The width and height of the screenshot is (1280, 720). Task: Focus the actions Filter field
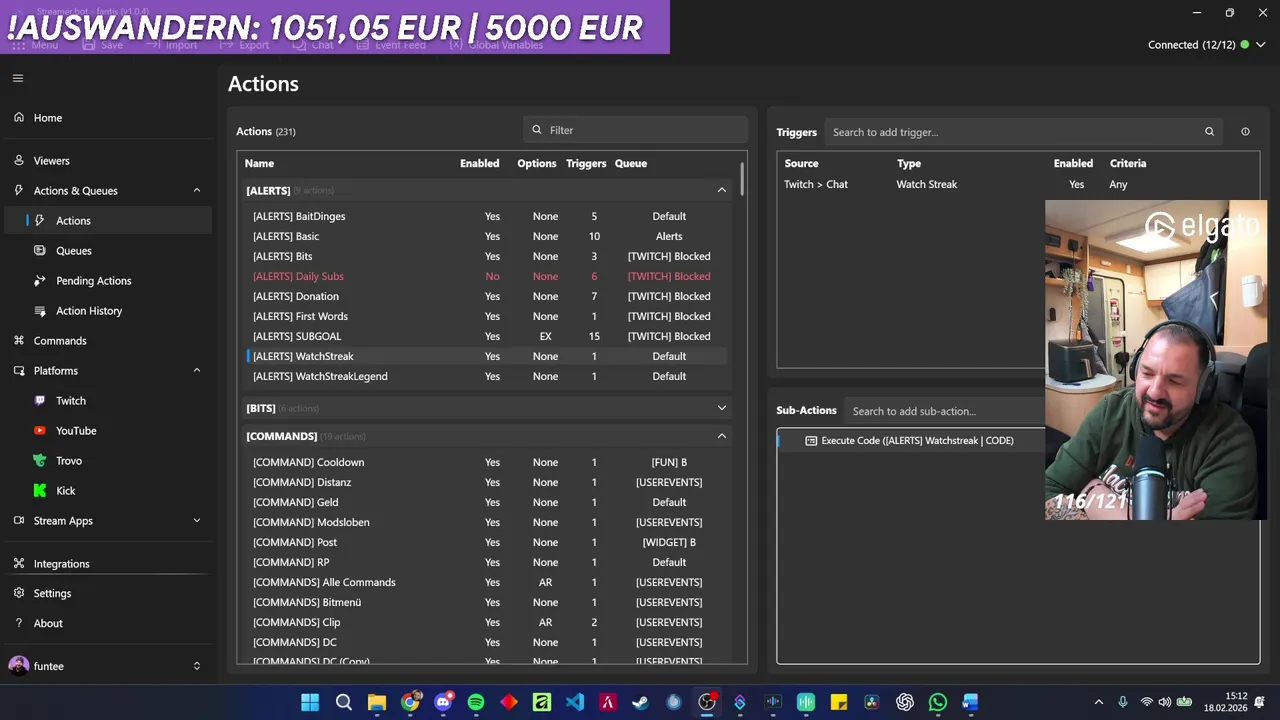click(x=635, y=130)
